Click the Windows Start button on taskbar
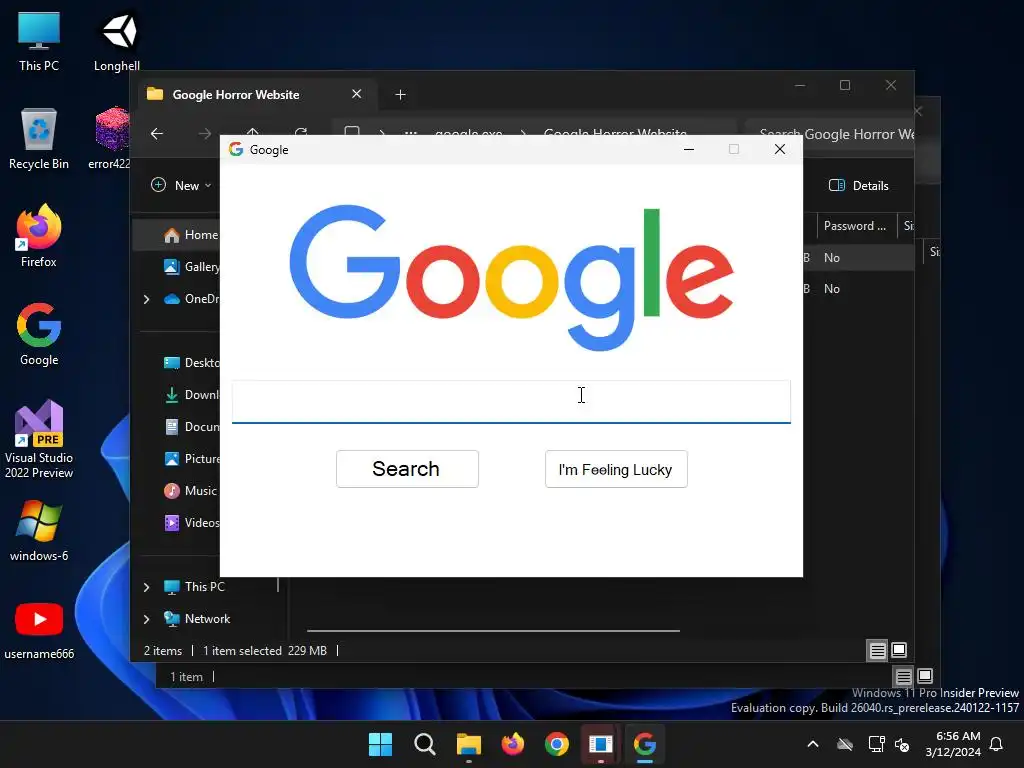This screenshot has width=1024, height=768. click(380, 744)
